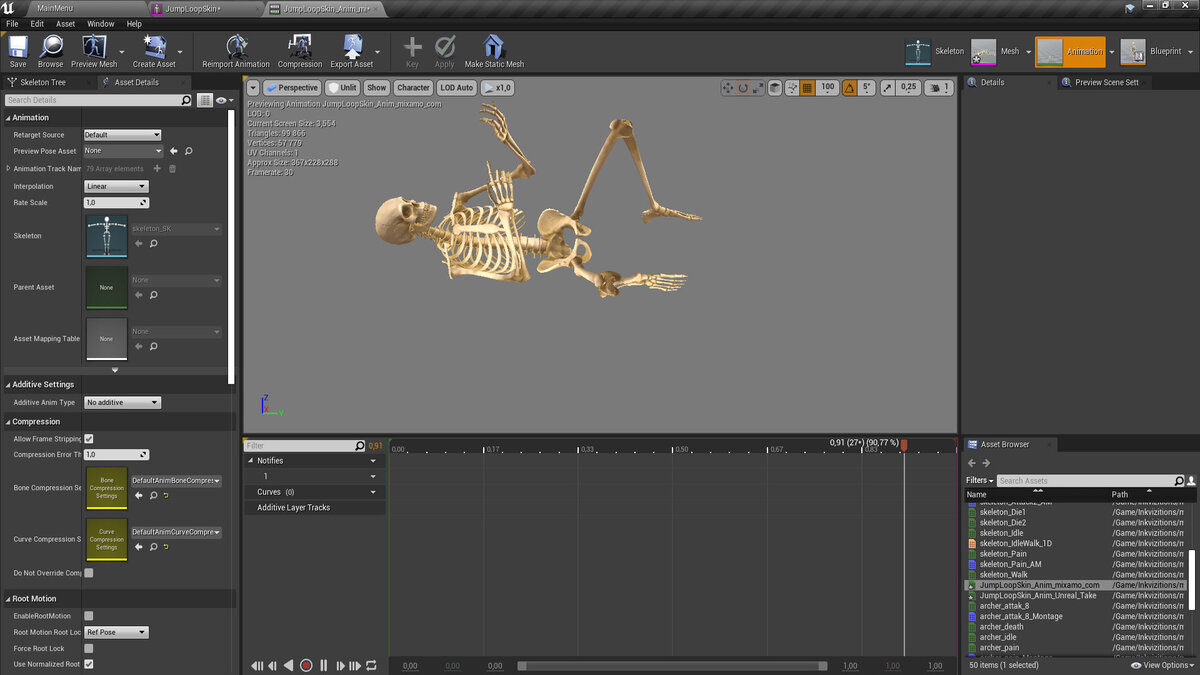Click the Reimport Animation icon
This screenshot has height=675, width=1200.
(236, 50)
